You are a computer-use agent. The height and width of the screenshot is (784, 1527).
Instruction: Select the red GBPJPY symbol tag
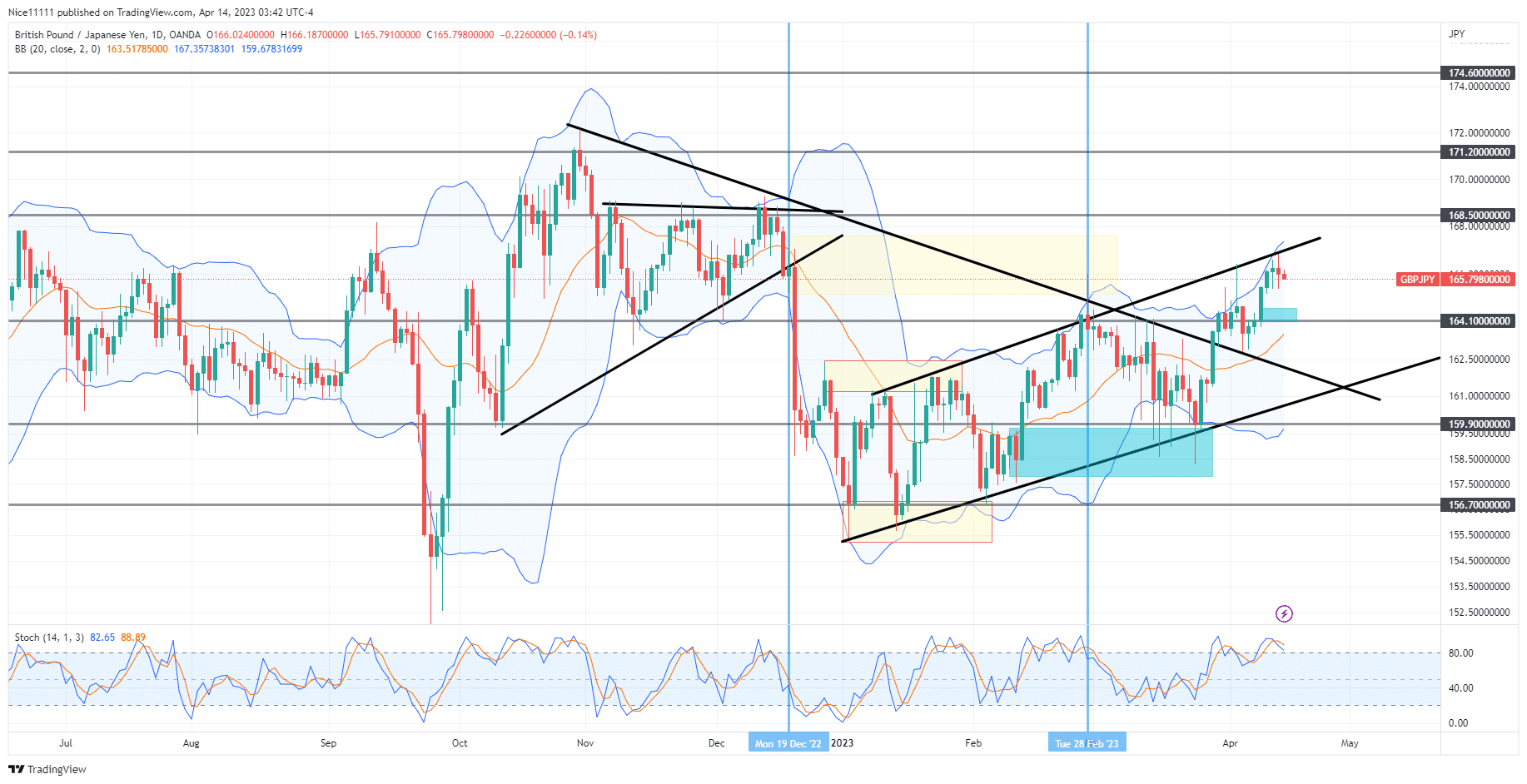coord(1417,280)
